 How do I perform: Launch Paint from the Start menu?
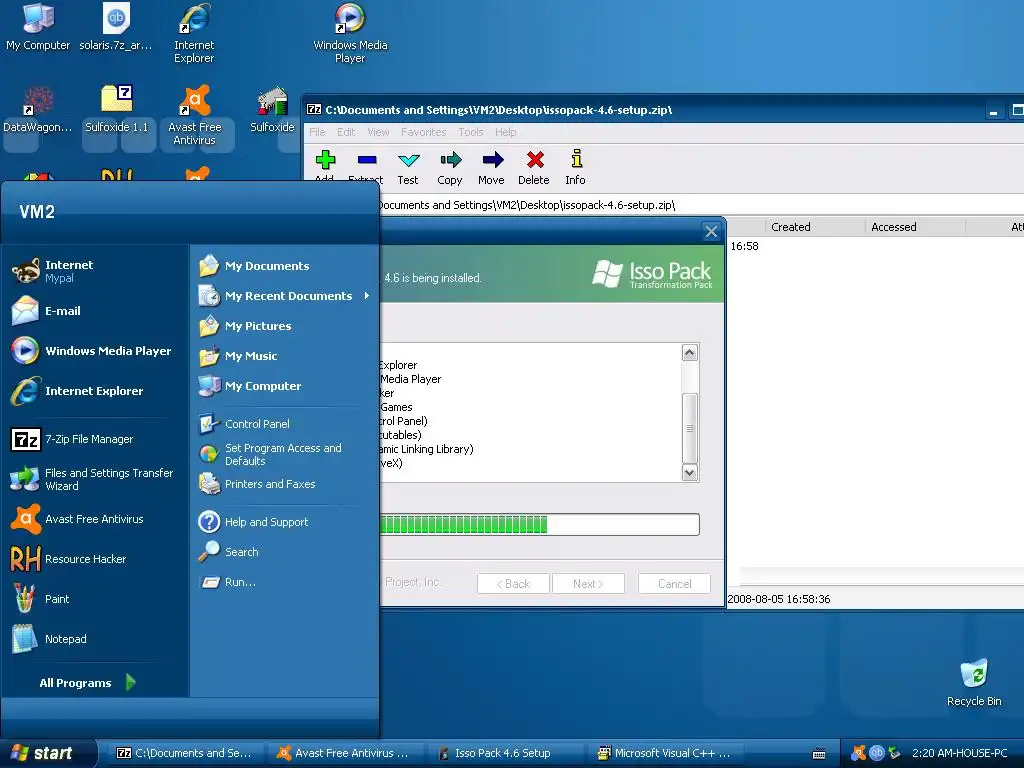[x=94, y=599]
